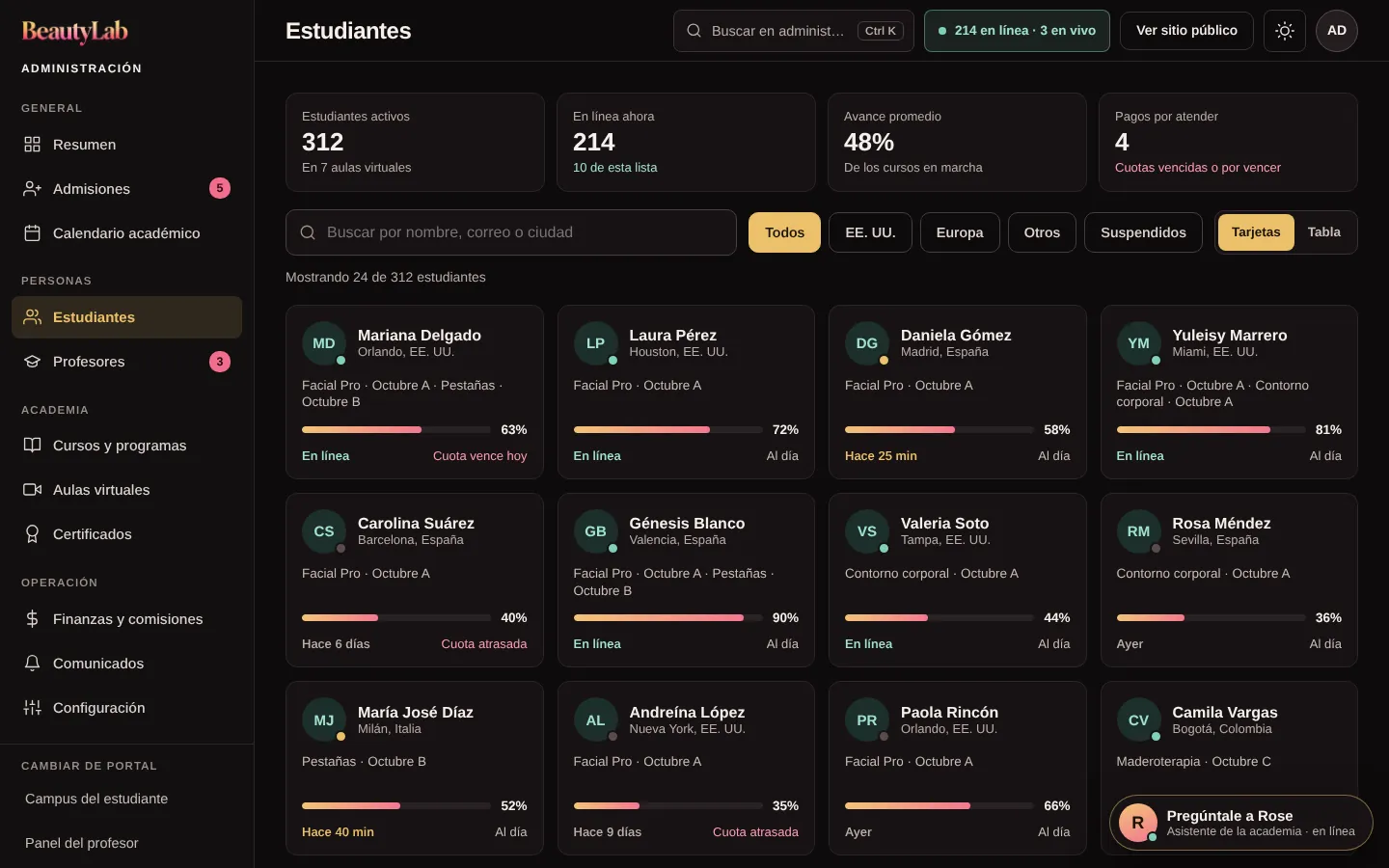Open Yuleisy Marrero's student card
Viewport: 1389px width, 868px height.
tap(1229, 393)
